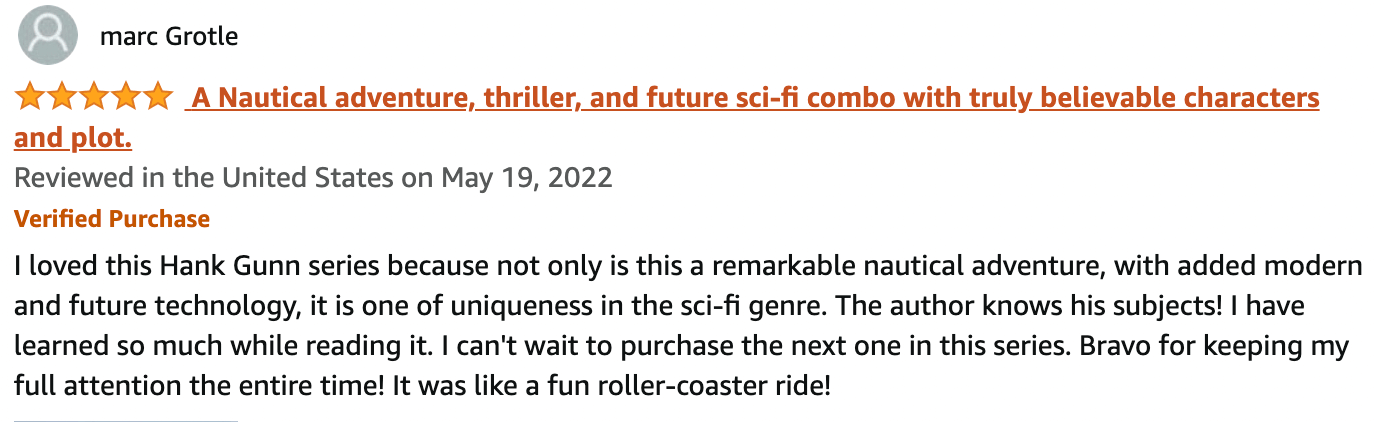Open the marc Grotle reviewer name
Image resolution: width=1374 pixels, height=422 pixels.
coord(169,38)
